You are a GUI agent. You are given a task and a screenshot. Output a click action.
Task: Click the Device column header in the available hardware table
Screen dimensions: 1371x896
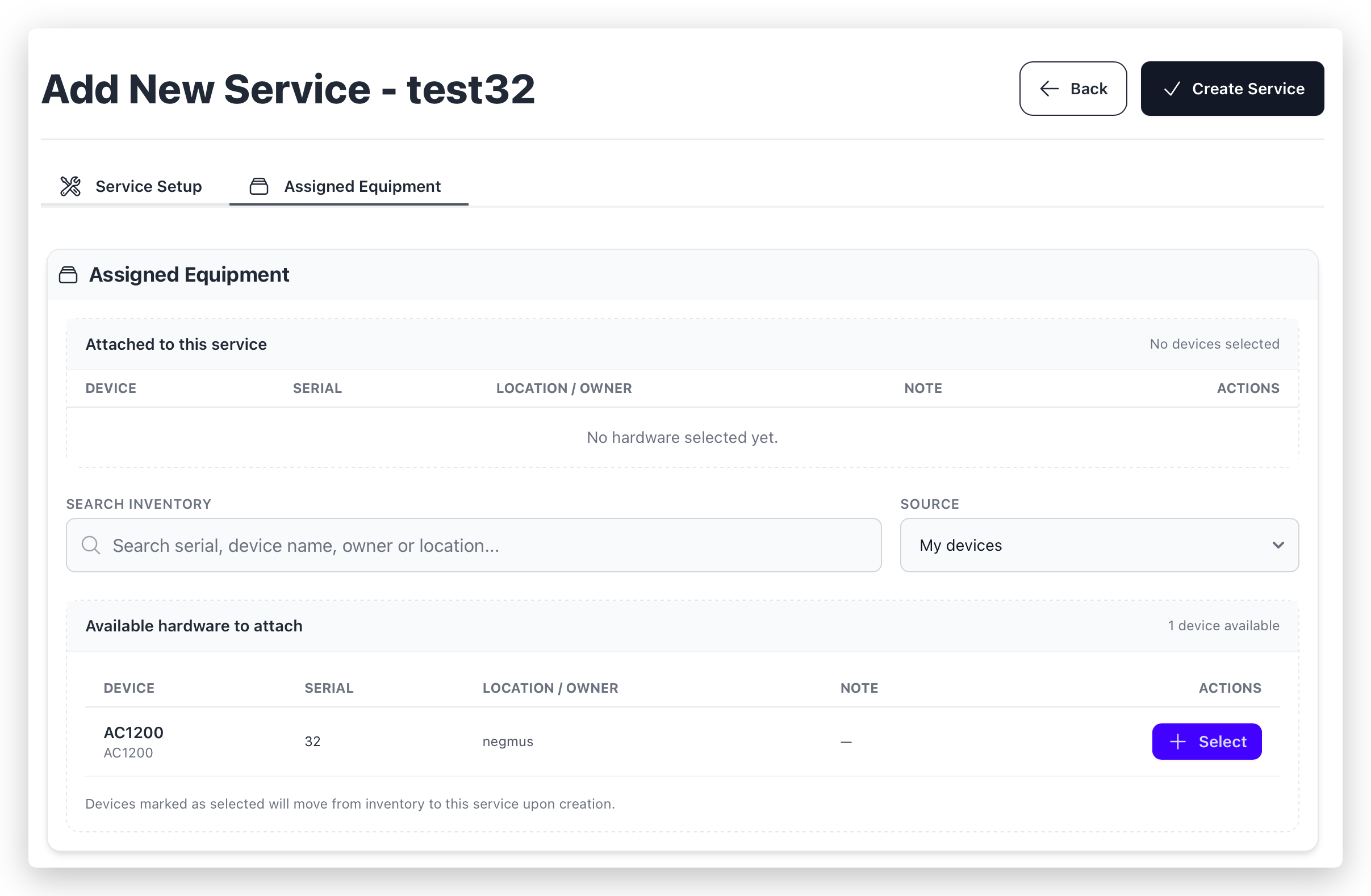129,688
